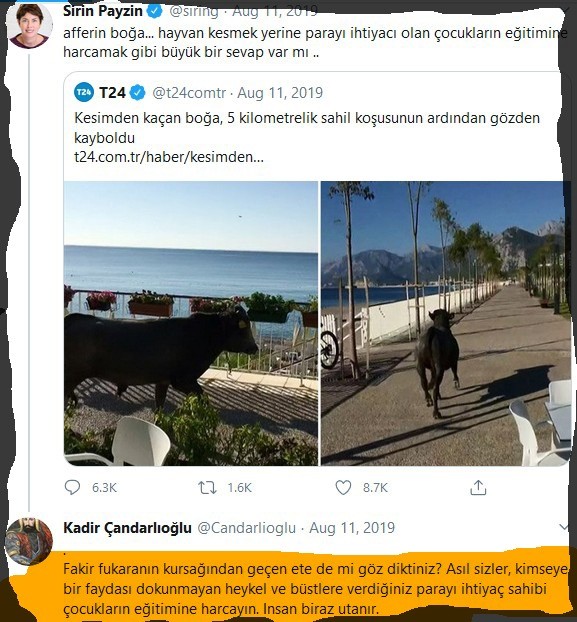Viewport: 577px width, 622px height.
Task: Click the Aug 11, 2019 date on Kadir's reply
Action: 352,528
